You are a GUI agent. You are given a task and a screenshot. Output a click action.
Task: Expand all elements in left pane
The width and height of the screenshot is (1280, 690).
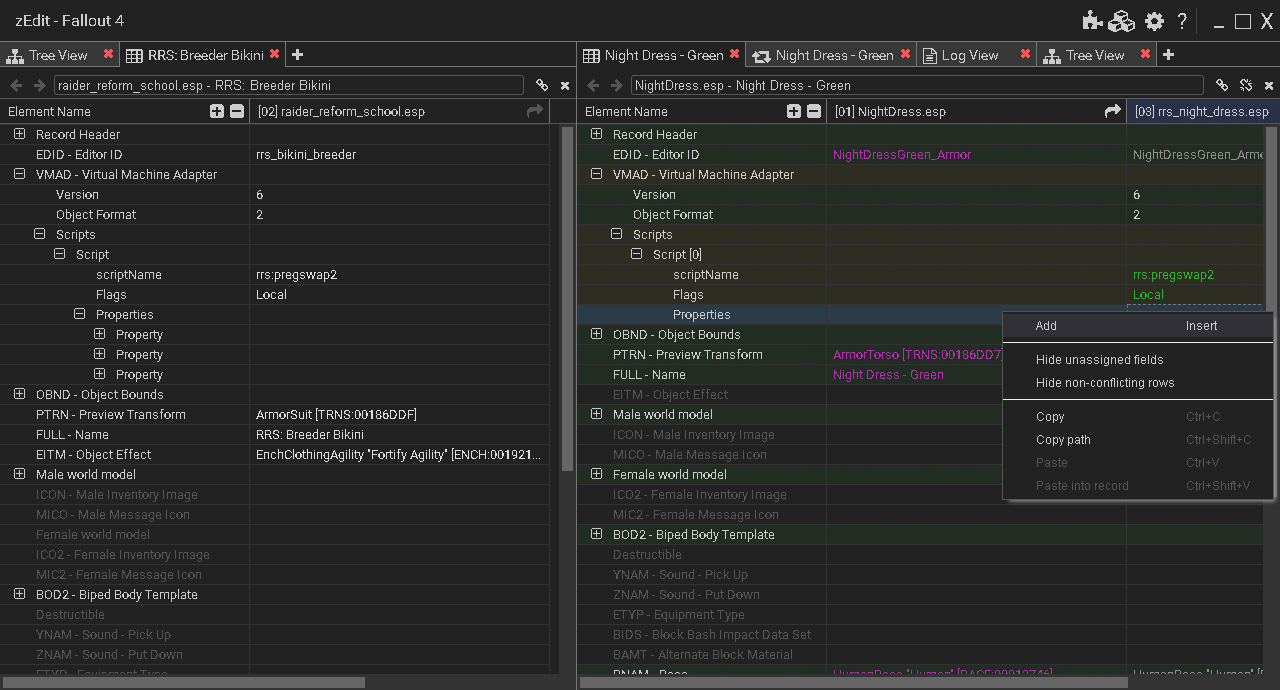[217, 111]
